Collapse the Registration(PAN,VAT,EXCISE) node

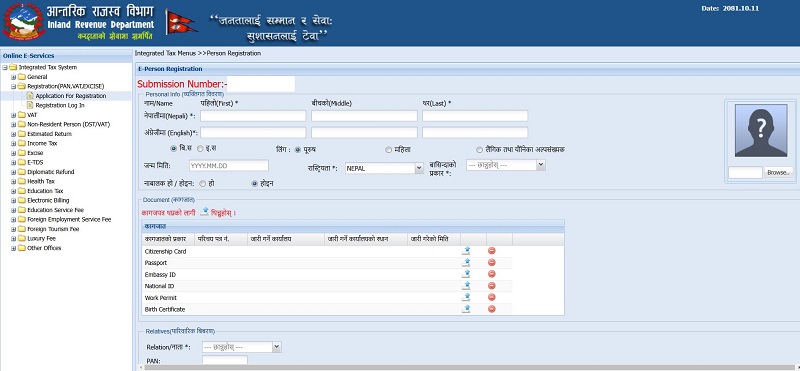coord(14,86)
